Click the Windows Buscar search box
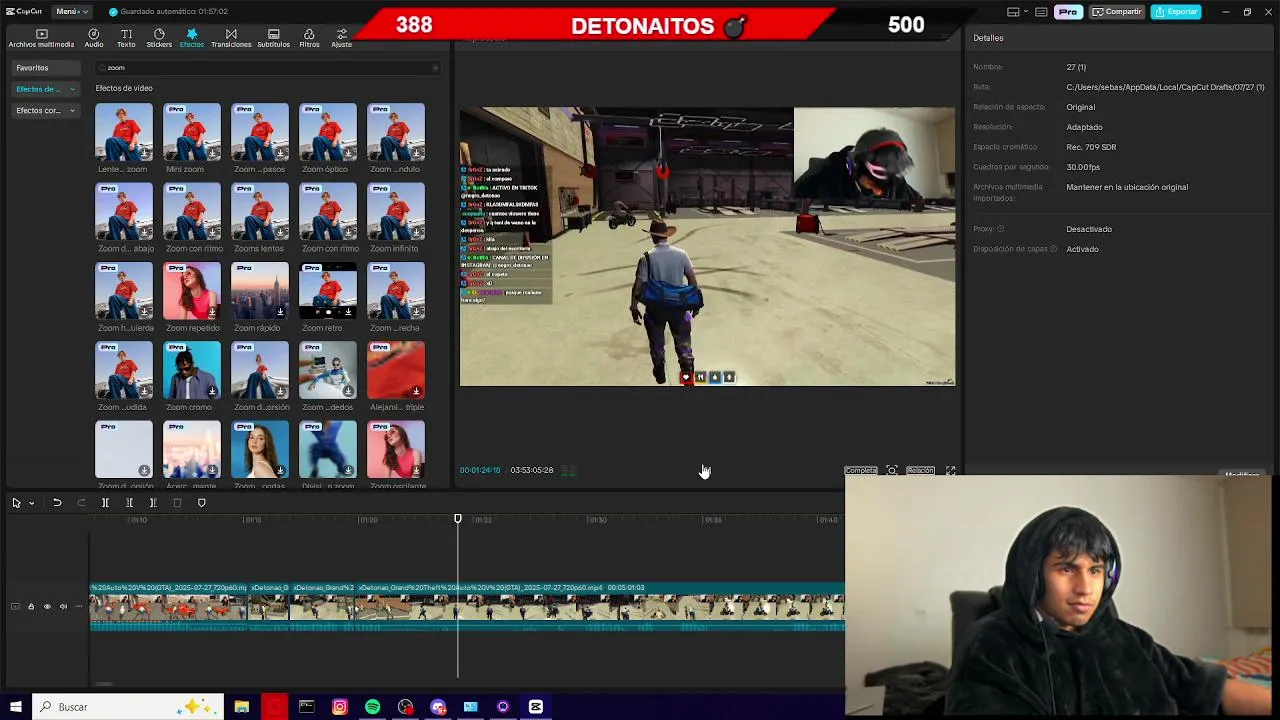This screenshot has width=1280, height=720. tap(130, 707)
